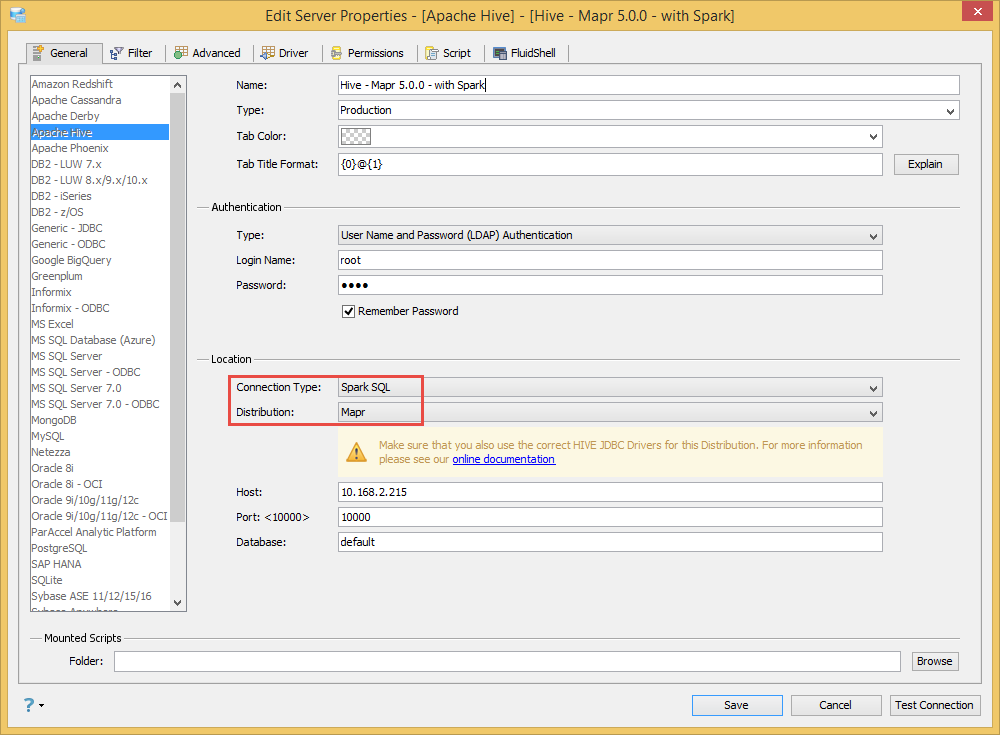Select Amazon Redshift in the server list

click(100, 84)
